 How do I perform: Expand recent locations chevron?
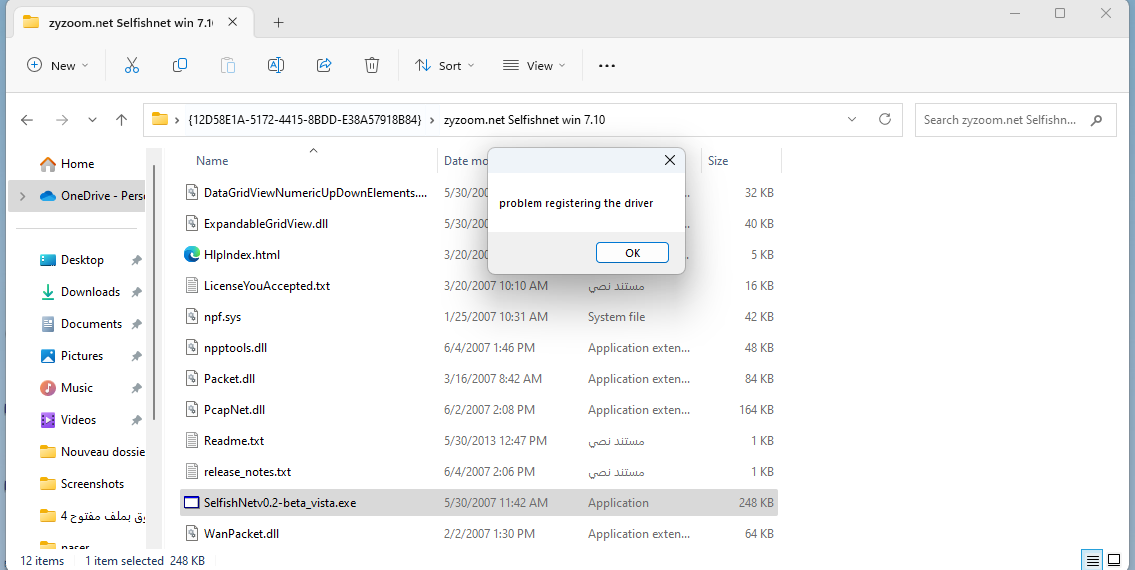point(92,120)
